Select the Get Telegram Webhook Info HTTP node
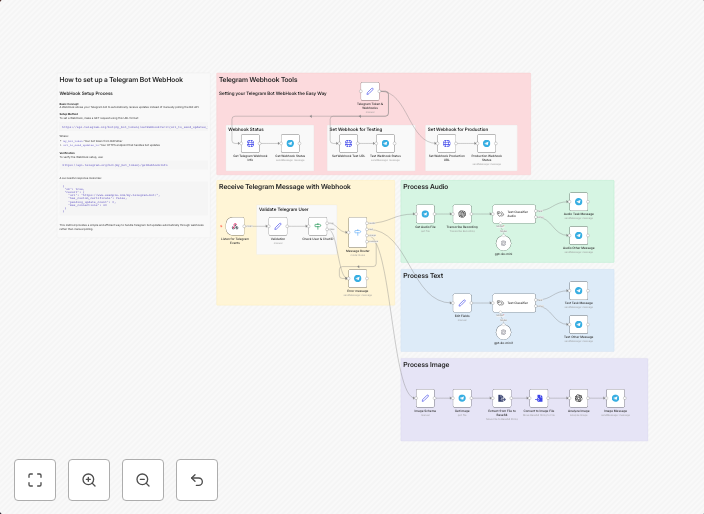 [x=249, y=143]
